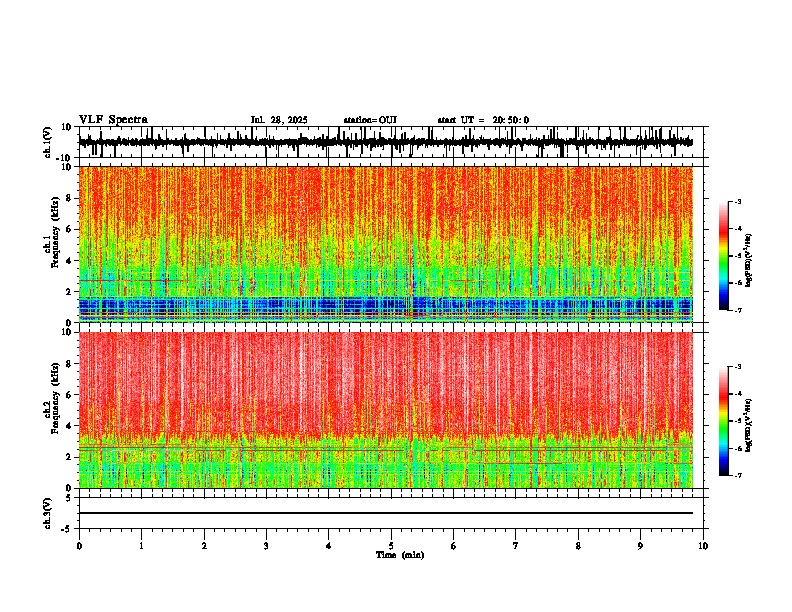The image size is (792, 612).
Task: Click the 8 kHz tick on ch.2 axis
Action: pos(70,364)
